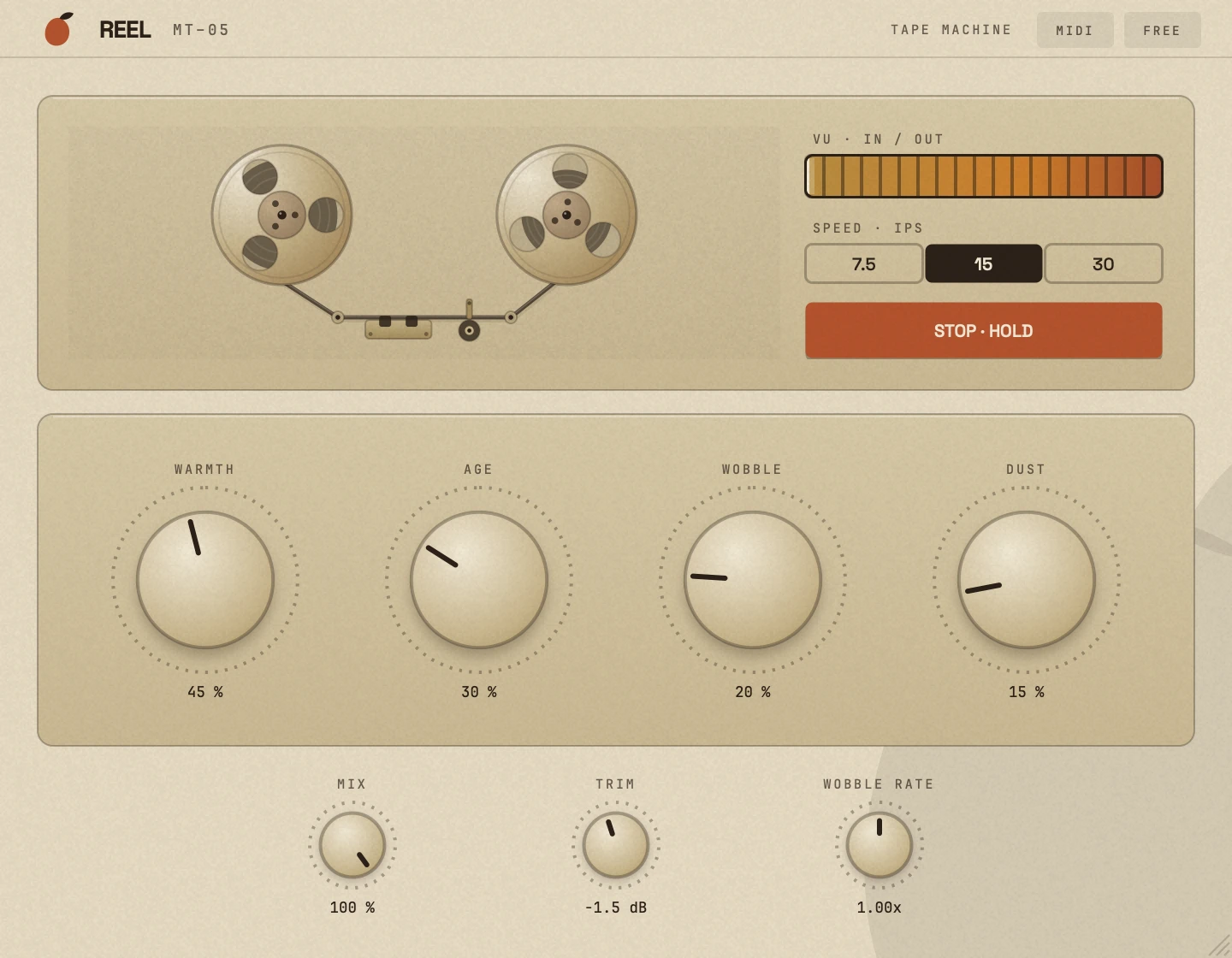The image size is (1232, 958).
Task: Click the 20 % wobble value
Action: tap(753, 692)
